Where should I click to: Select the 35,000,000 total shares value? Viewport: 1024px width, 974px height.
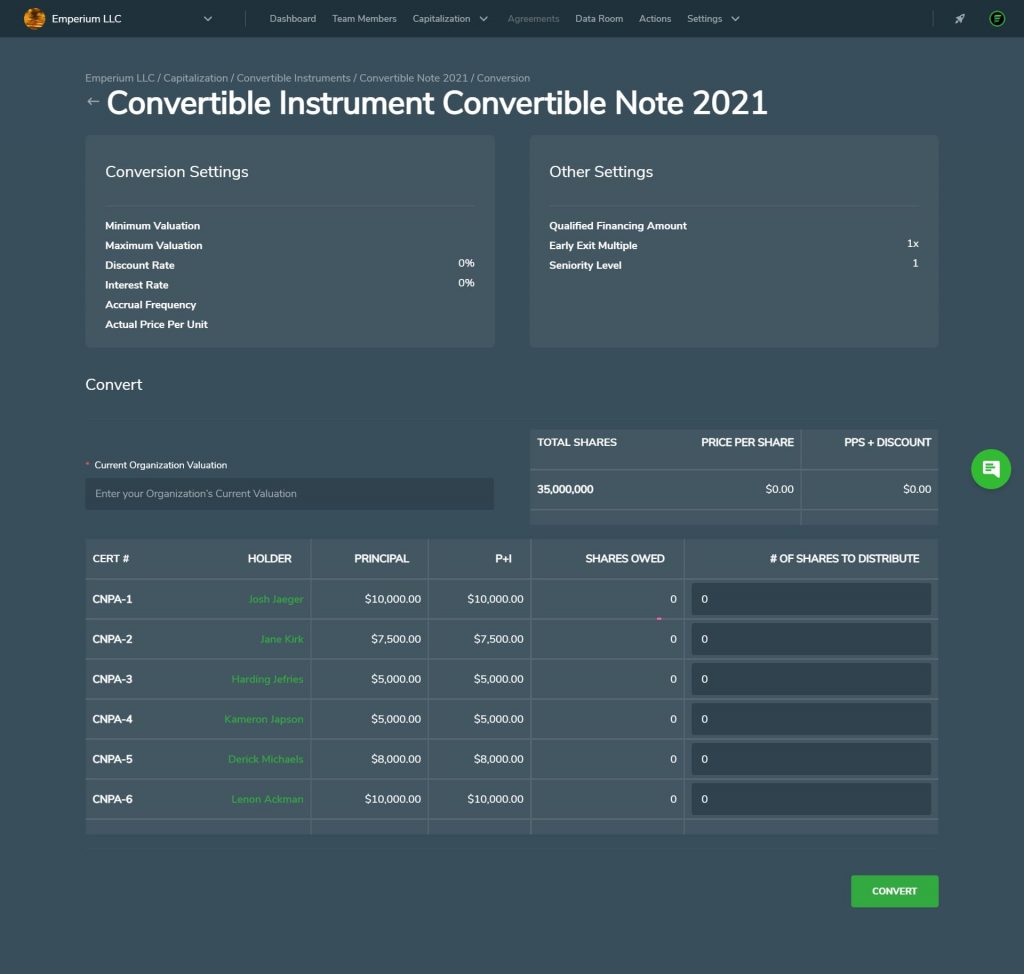coord(565,489)
